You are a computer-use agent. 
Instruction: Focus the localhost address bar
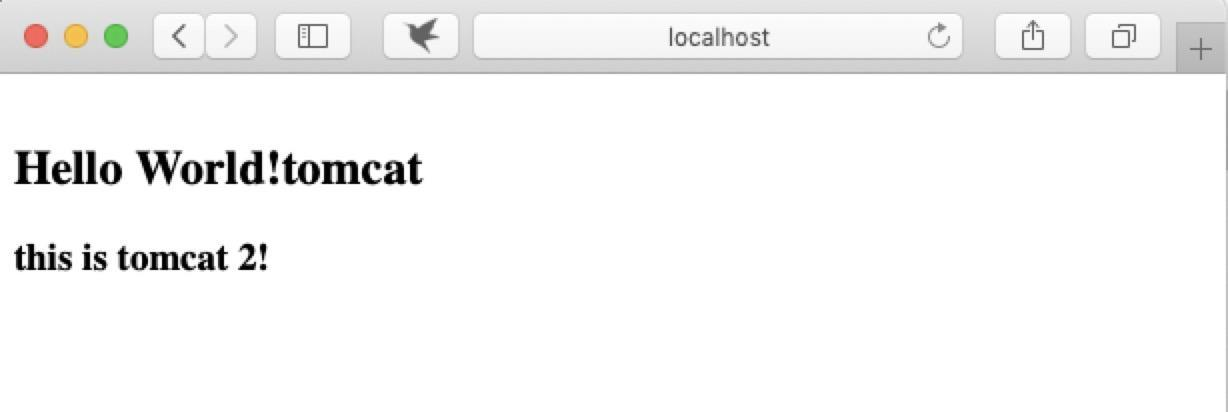[717, 37]
